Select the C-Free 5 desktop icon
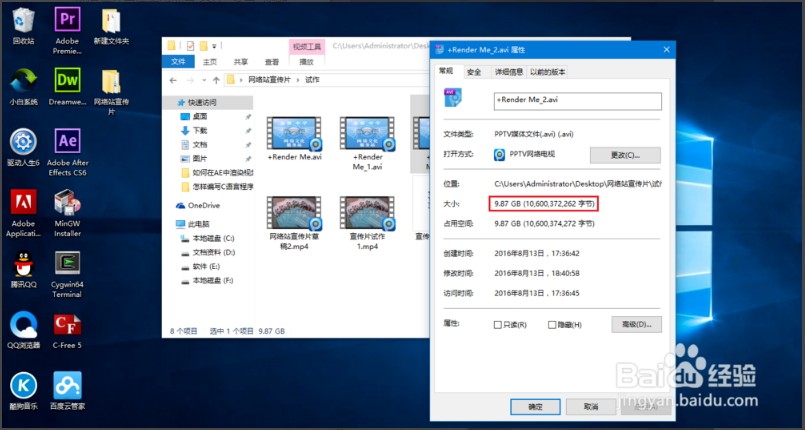This screenshot has height=430, width=805. [x=68, y=325]
